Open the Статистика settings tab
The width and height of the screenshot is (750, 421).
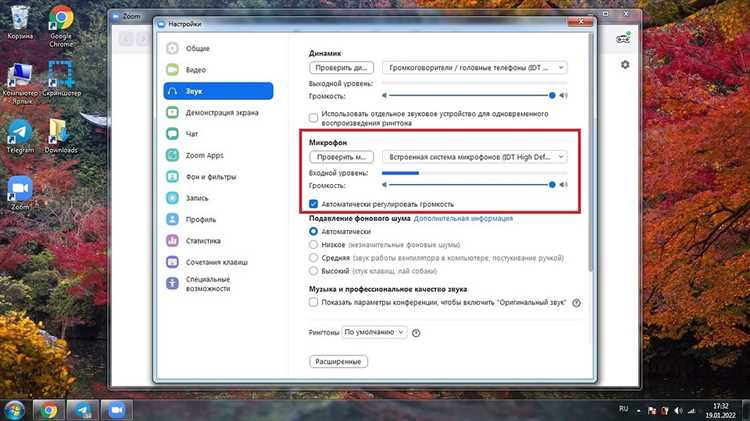tap(219, 241)
